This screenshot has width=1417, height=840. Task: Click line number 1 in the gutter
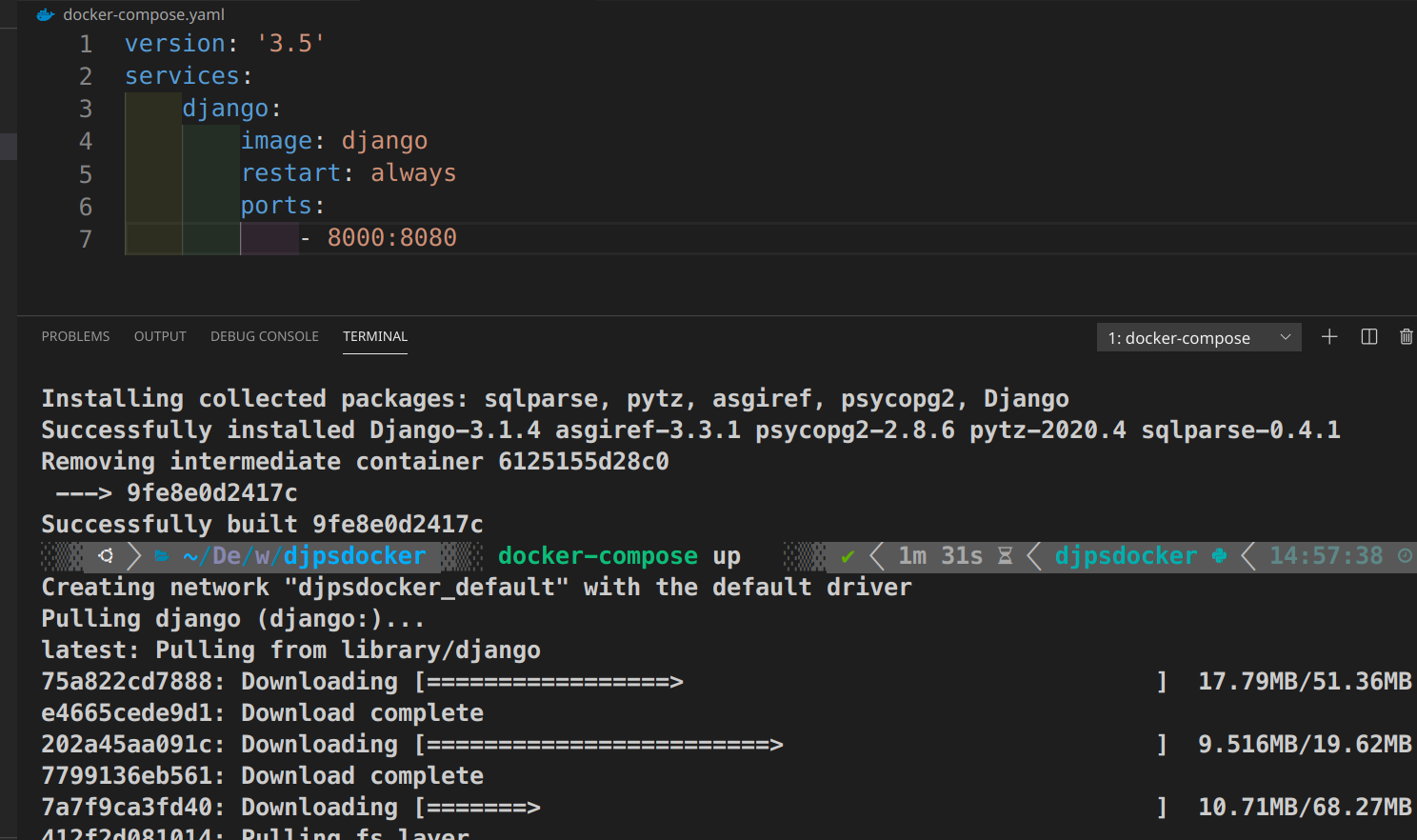pos(86,44)
